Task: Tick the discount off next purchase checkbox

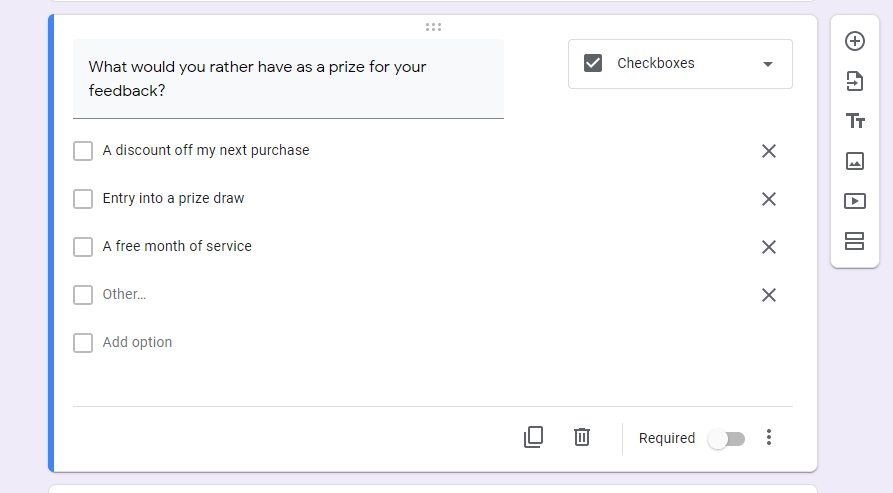Action: (83, 151)
